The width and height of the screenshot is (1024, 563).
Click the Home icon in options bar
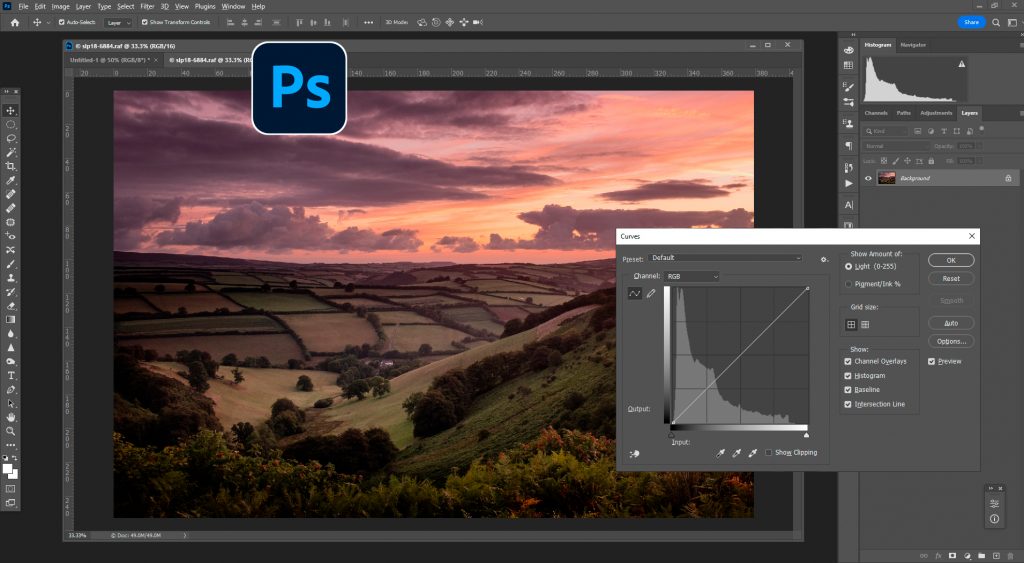pyautogui.click(x=15, y=22)
